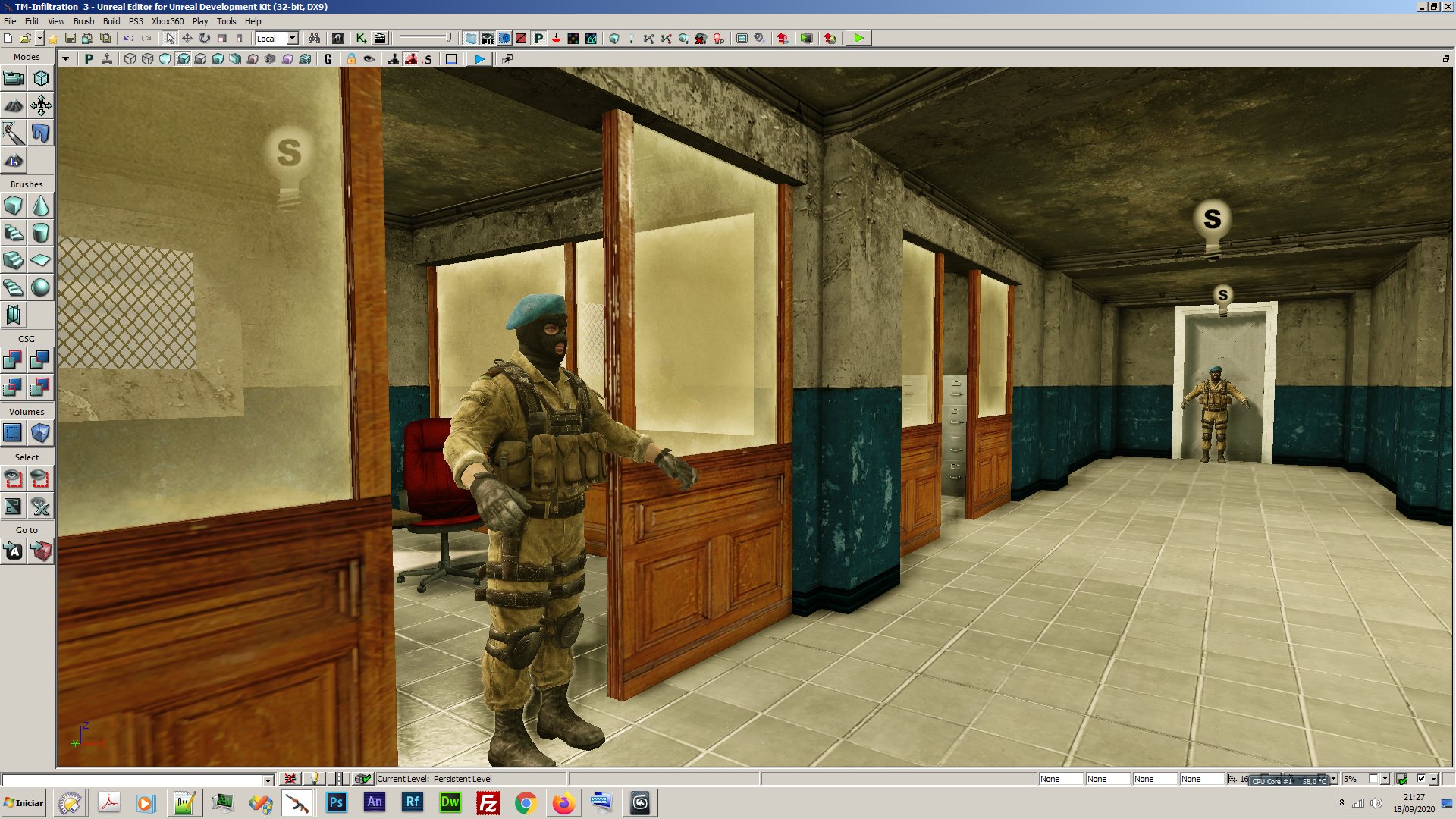Image resolution: width=1456 pixels, height=819 pixels.
Task: Open the Build menu
Action: (x=111, y=21)
